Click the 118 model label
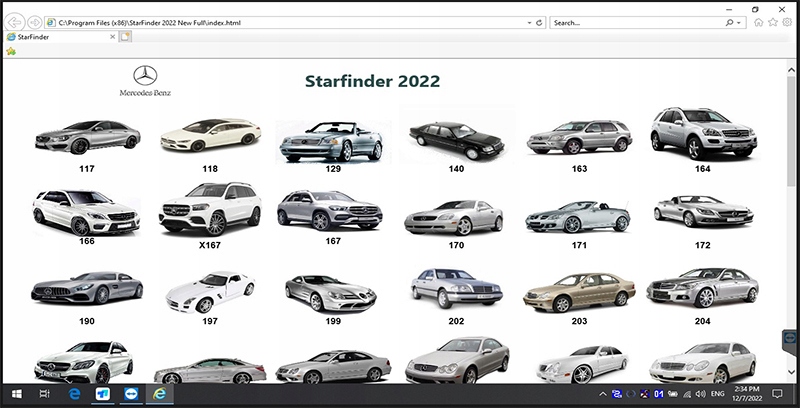 pos(210,169)
